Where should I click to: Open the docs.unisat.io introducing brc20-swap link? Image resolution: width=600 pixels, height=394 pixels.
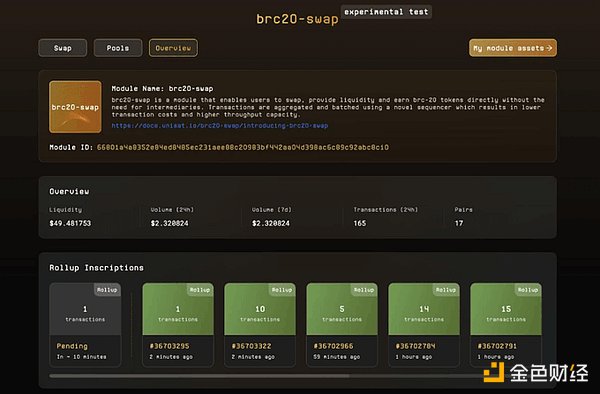[220, 125]
